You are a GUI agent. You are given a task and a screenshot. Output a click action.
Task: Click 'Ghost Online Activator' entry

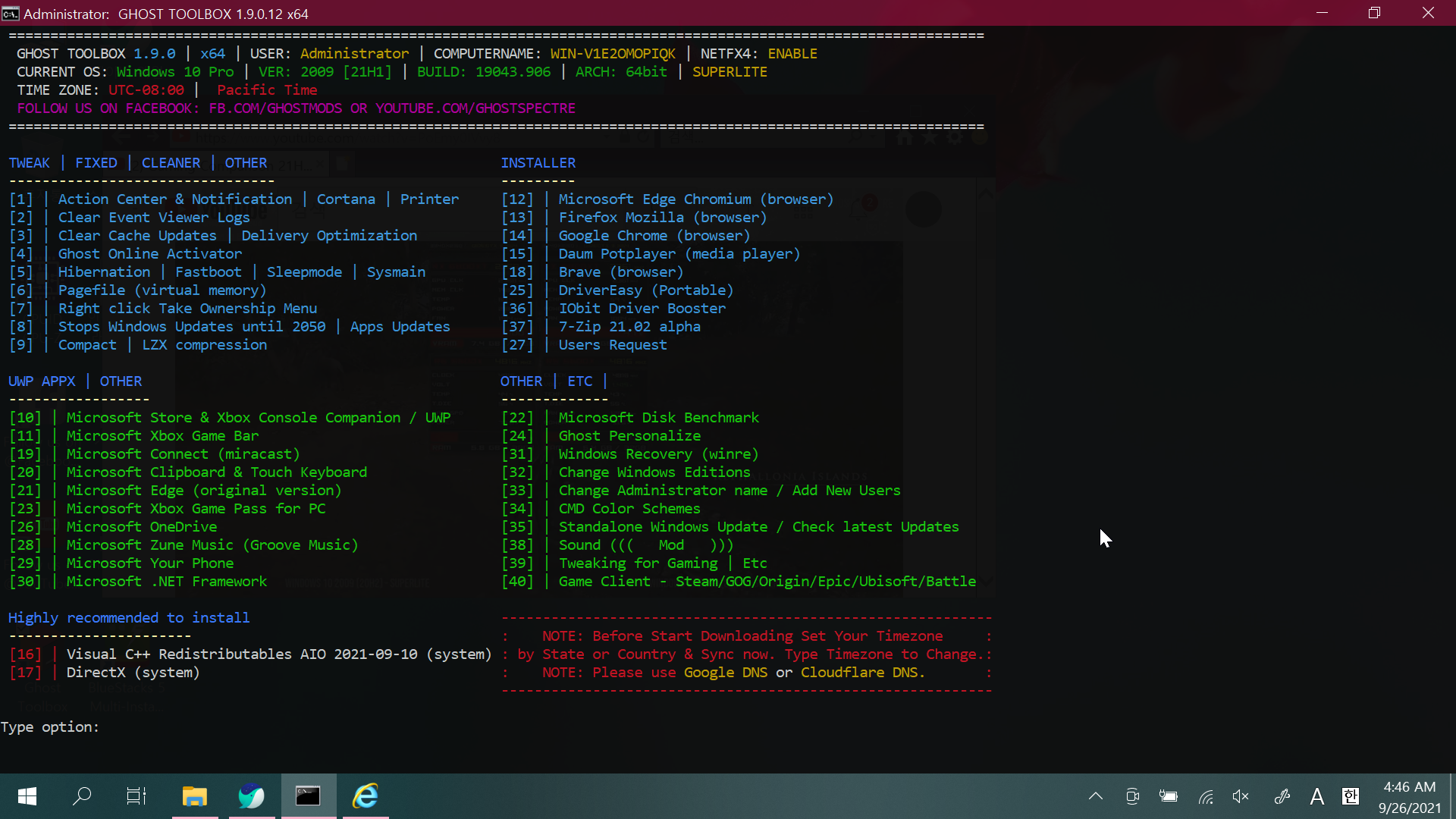[x=150, y=254]
